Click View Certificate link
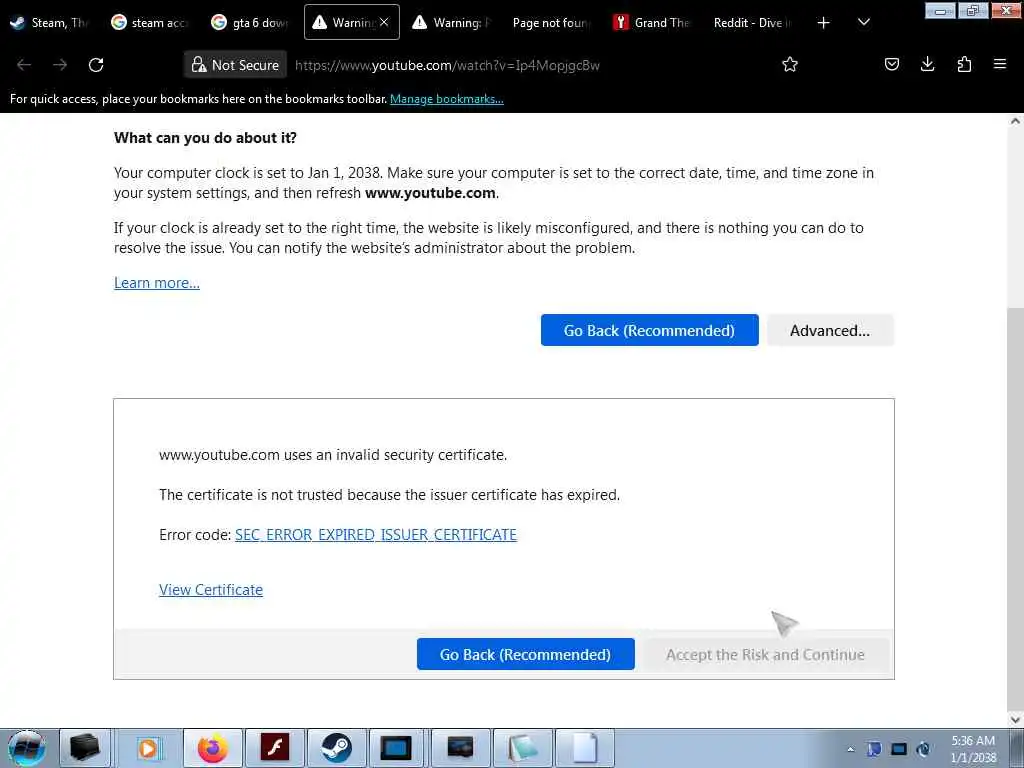Image resolution: width=1024 pixels, height=768 pixels. tap(211, 590)
